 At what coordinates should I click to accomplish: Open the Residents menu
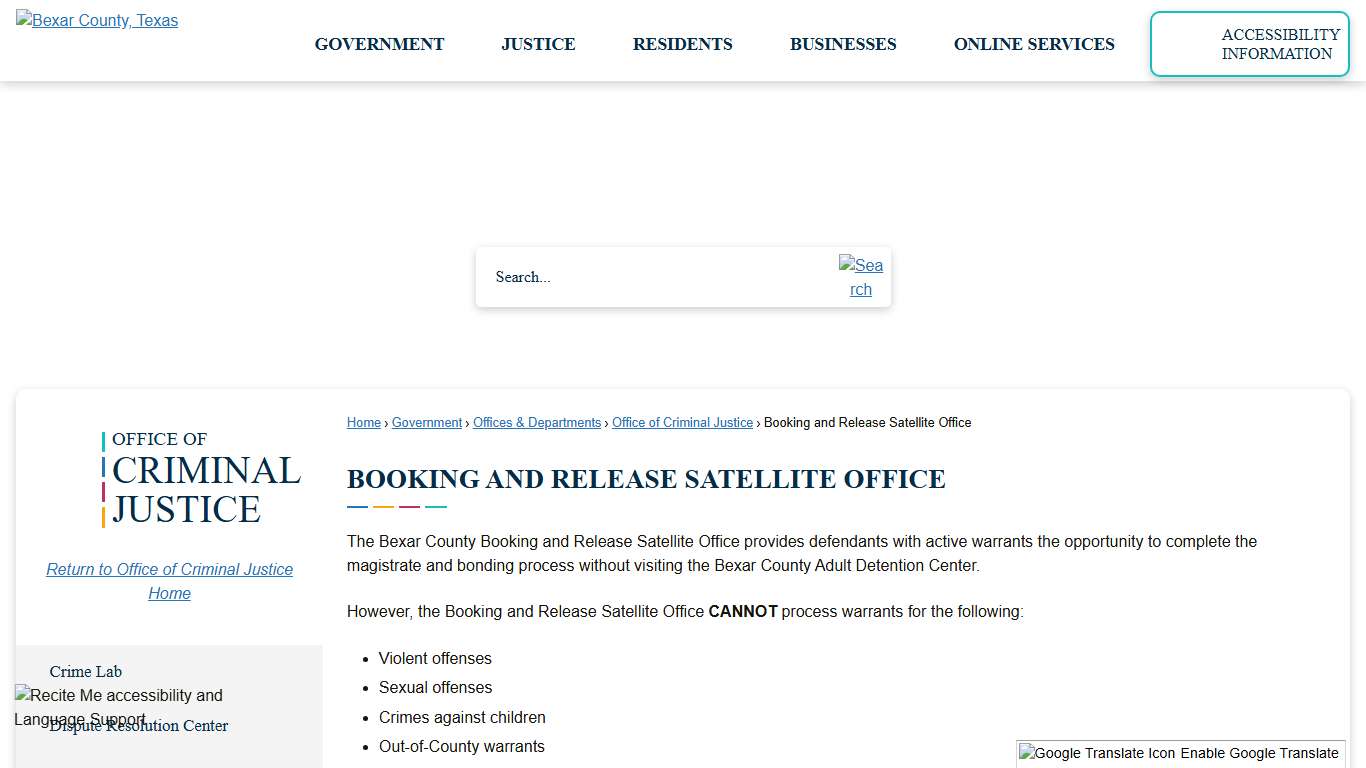click(x=682, y=44)
